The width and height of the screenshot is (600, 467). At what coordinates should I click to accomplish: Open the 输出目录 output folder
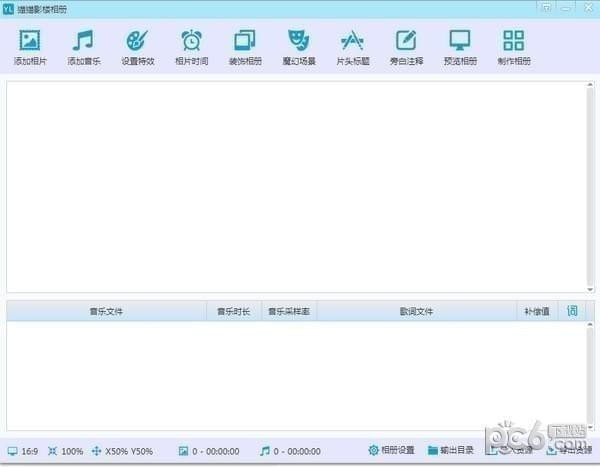[451, 450]
